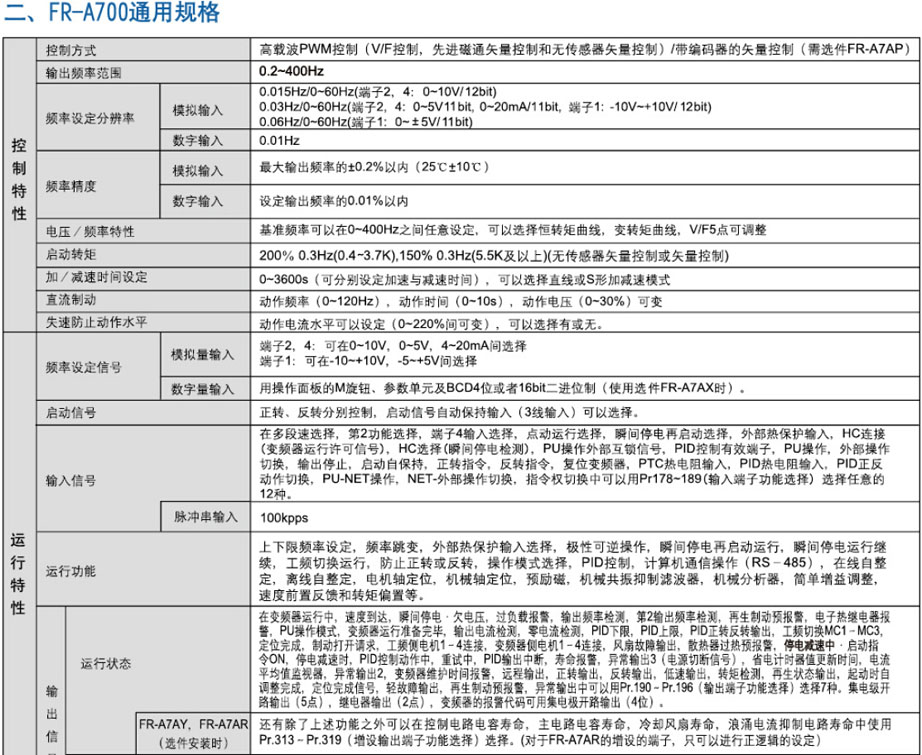Click the heading 二、FR-A700通用规格

pyautogui.click(x=112, y=12)
